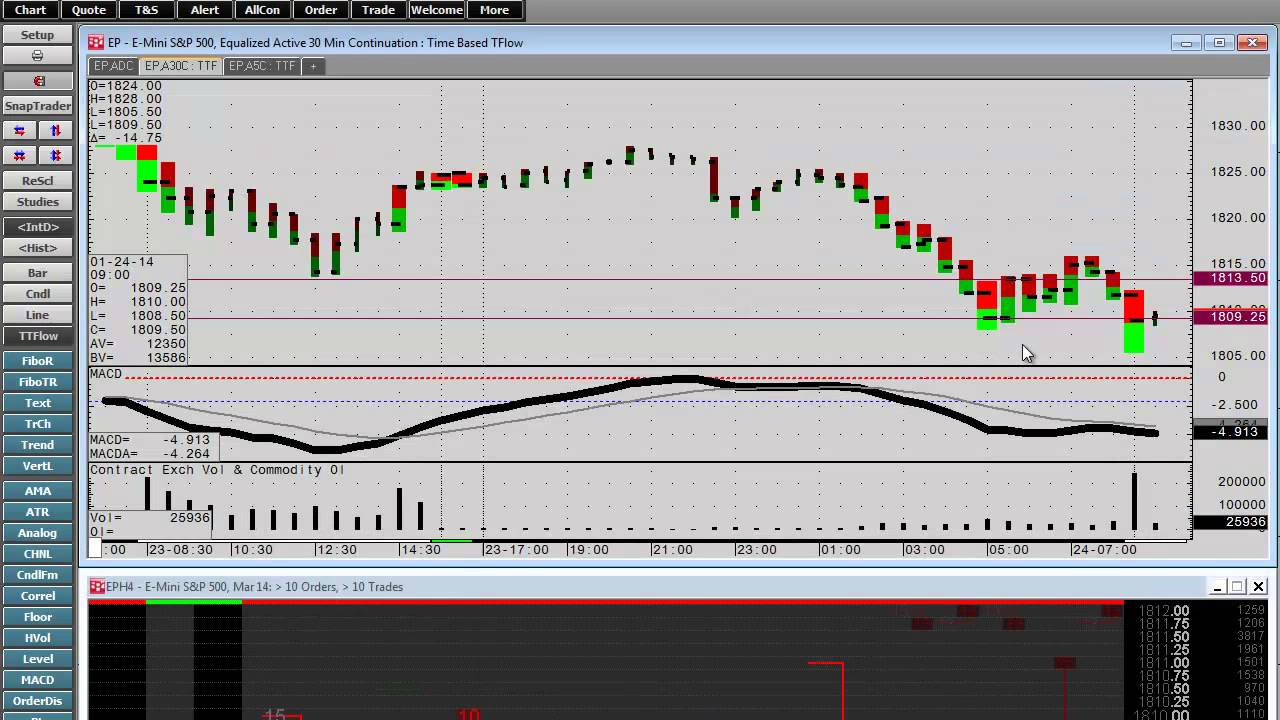Image resolution: width=1280 pixels, height=720 pixels.
Task: Restore the chart window using title bar button
Action: coord(1219,42)
